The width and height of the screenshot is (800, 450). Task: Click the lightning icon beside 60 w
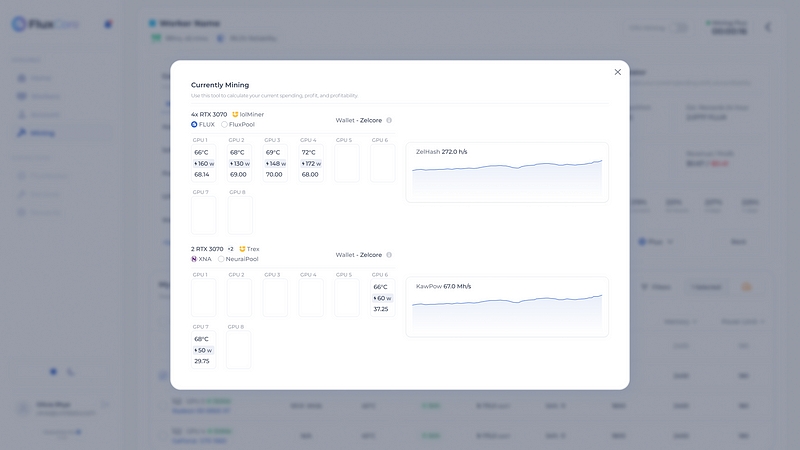point(375,298)
